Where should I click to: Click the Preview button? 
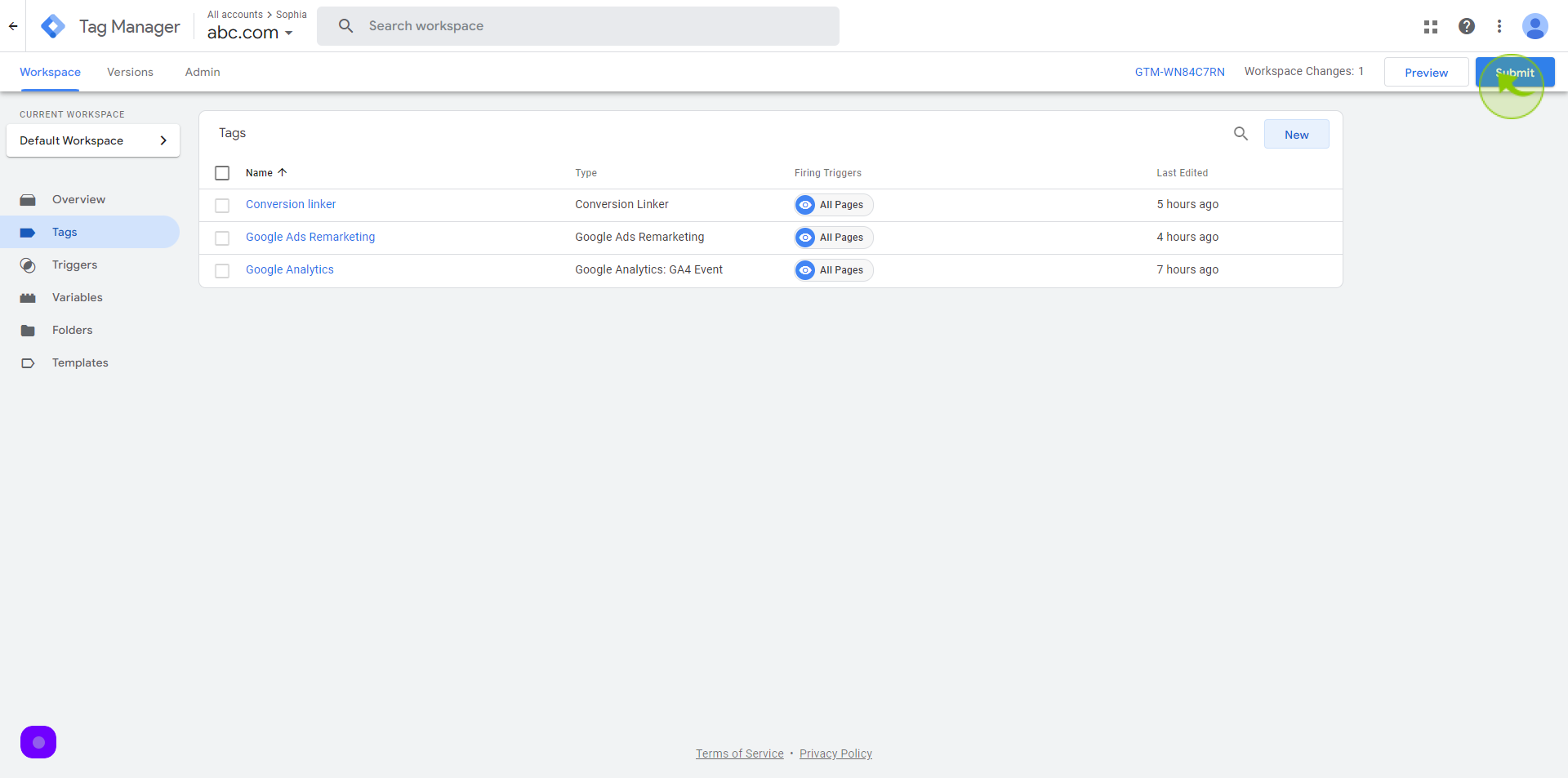coord(1426,72)
